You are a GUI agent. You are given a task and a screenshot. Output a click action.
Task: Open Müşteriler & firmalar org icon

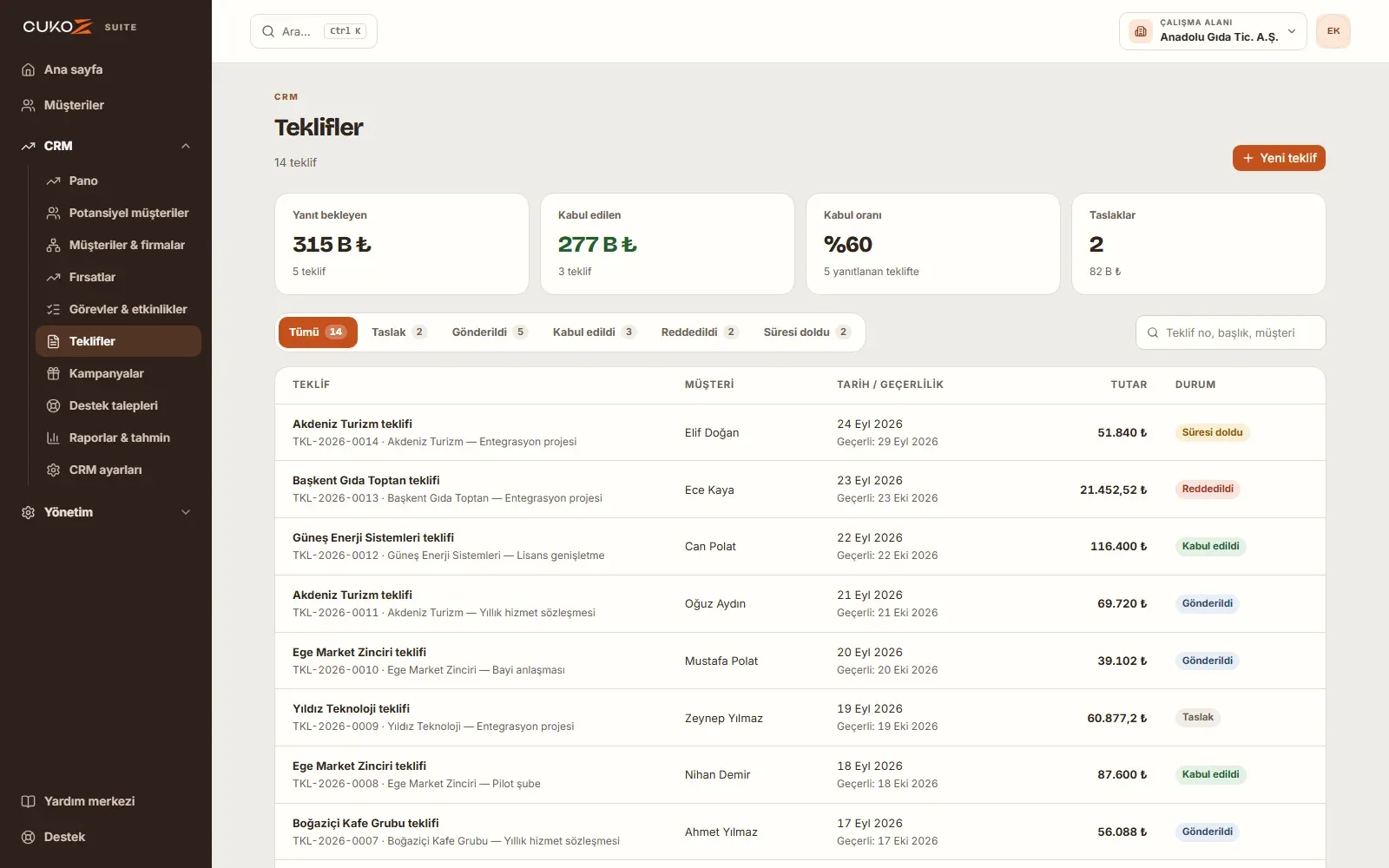pos(53,245)
